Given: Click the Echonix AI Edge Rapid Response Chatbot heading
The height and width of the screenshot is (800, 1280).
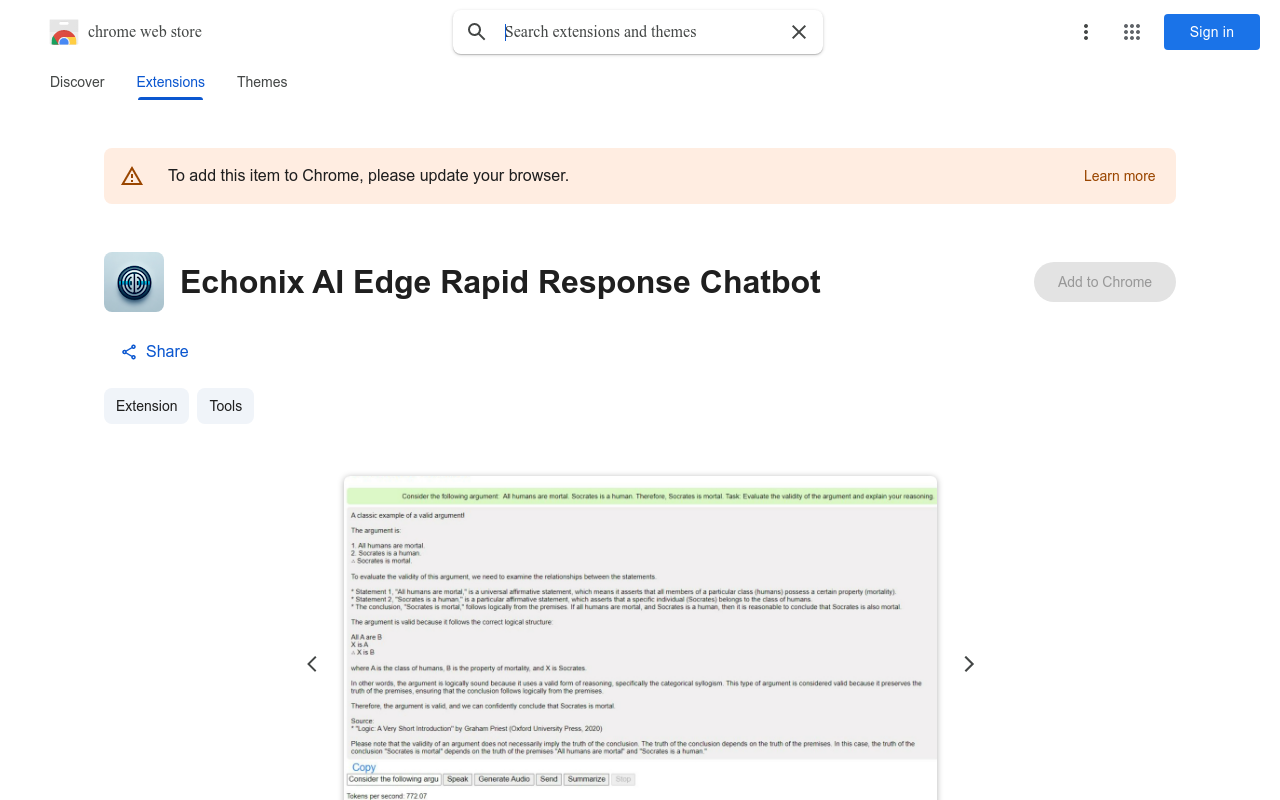Looking at the screenshot, I should tap(500, 282).
